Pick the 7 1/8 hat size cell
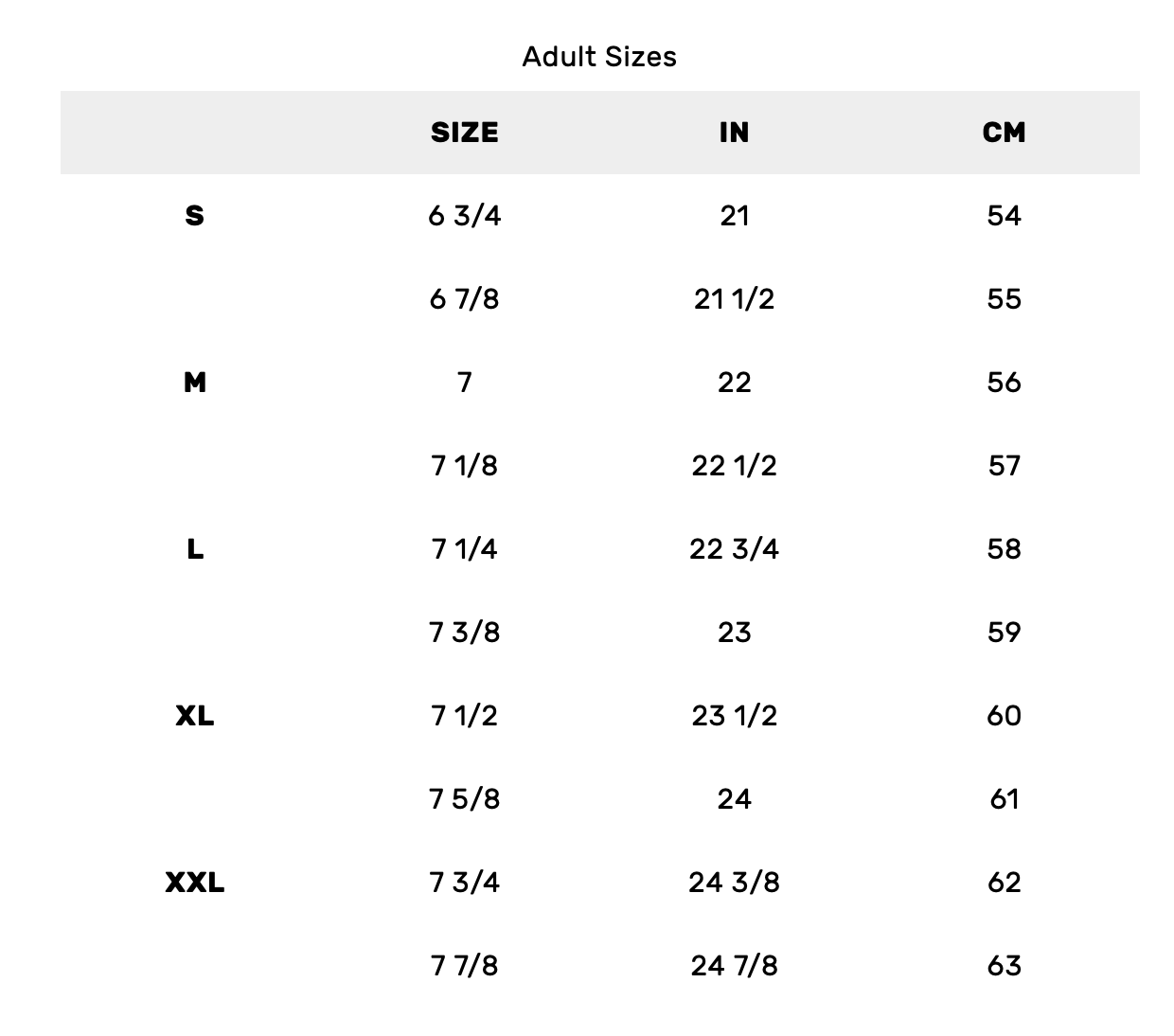This screenshot has width=1174, height=1036. (464, 466)
